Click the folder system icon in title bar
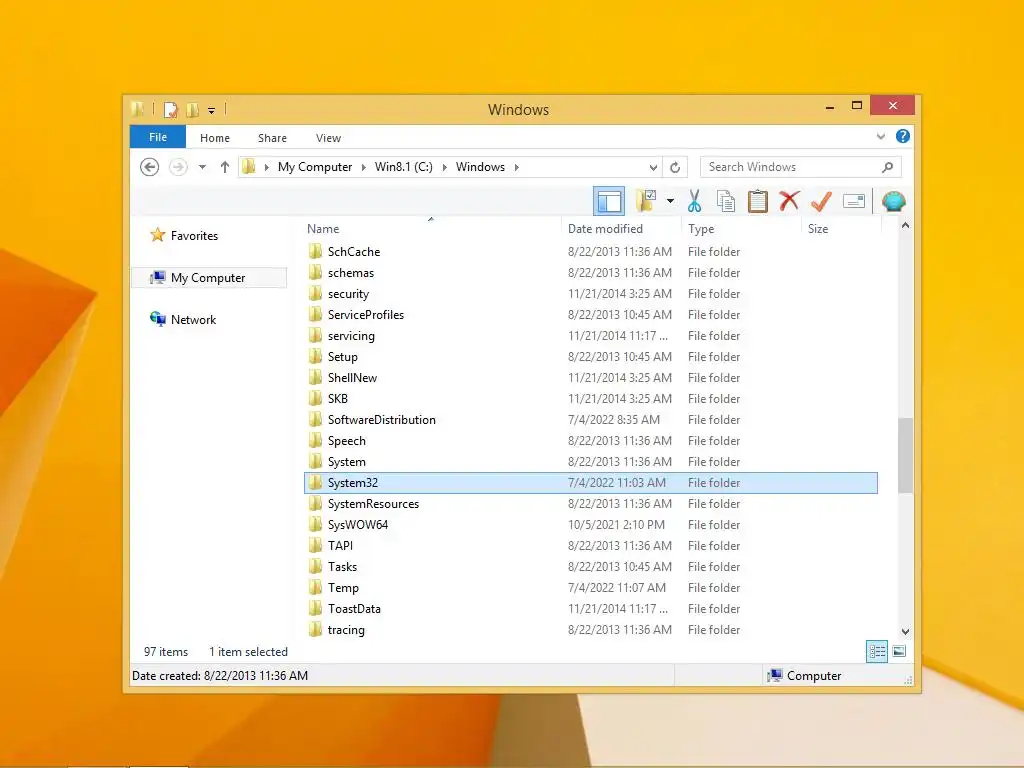This screenshot has width=1024, height=768. click(x=138, y=109)
